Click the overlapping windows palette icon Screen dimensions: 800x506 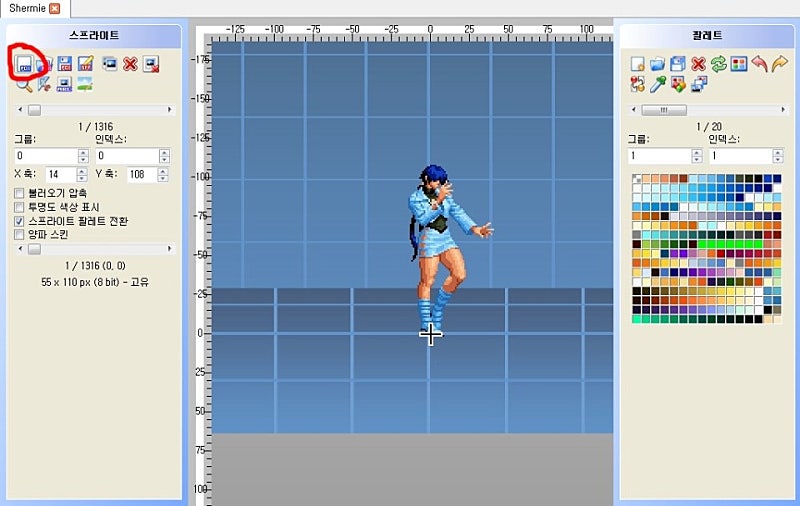[699, 84]
